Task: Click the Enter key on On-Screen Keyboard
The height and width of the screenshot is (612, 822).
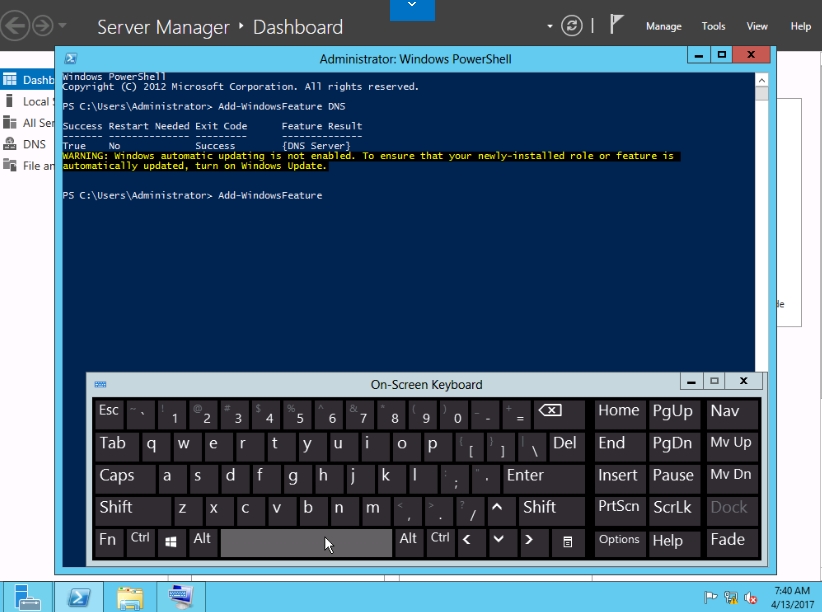Action: click(x=544, y=478)
